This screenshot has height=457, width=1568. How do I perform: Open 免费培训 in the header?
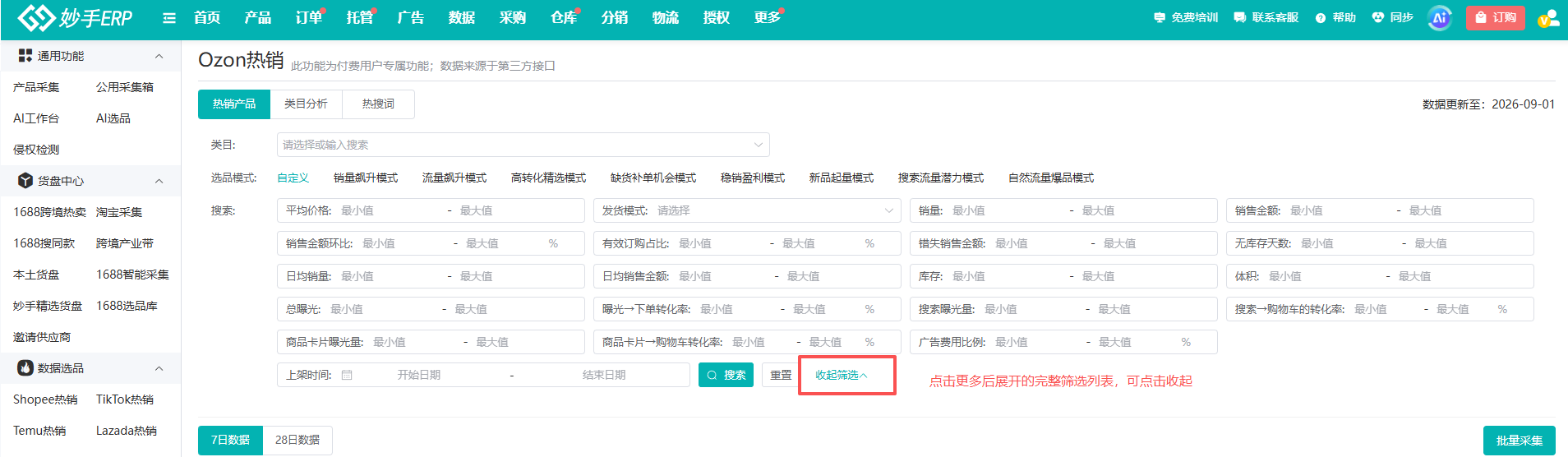1186,17
